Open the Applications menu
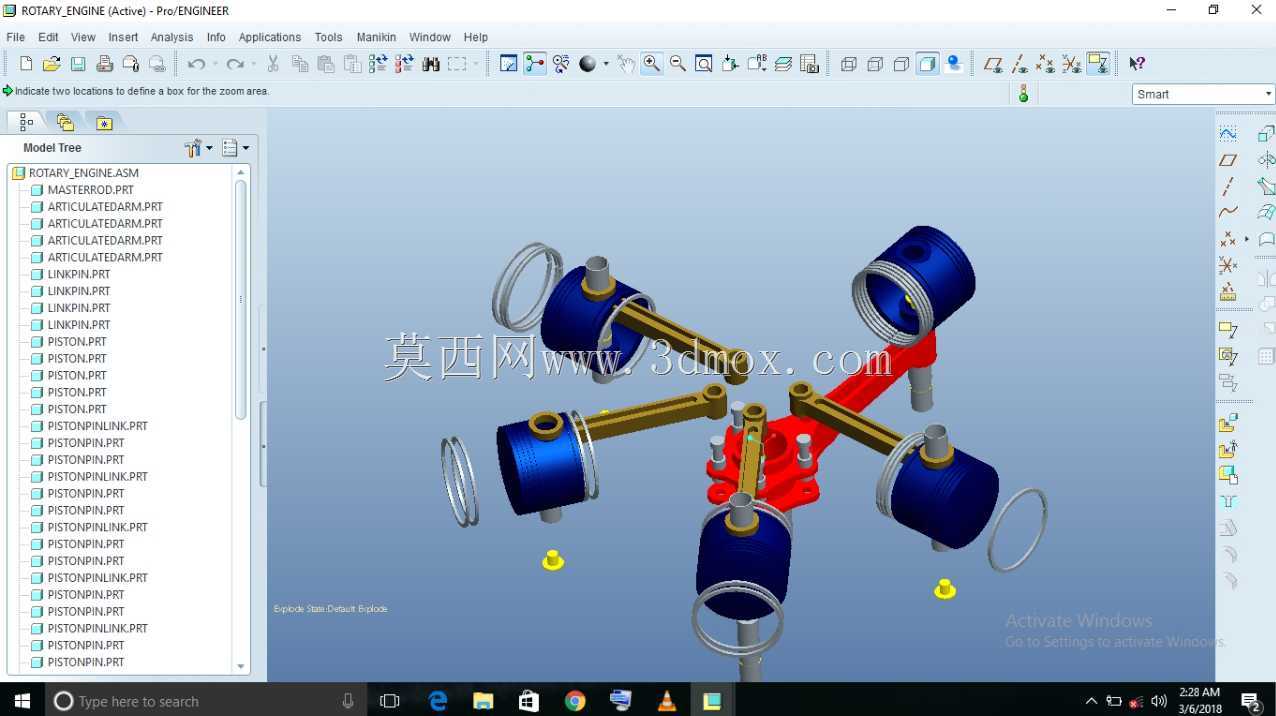The height and width of the screenshot is (716, 1276). point(269,37)
